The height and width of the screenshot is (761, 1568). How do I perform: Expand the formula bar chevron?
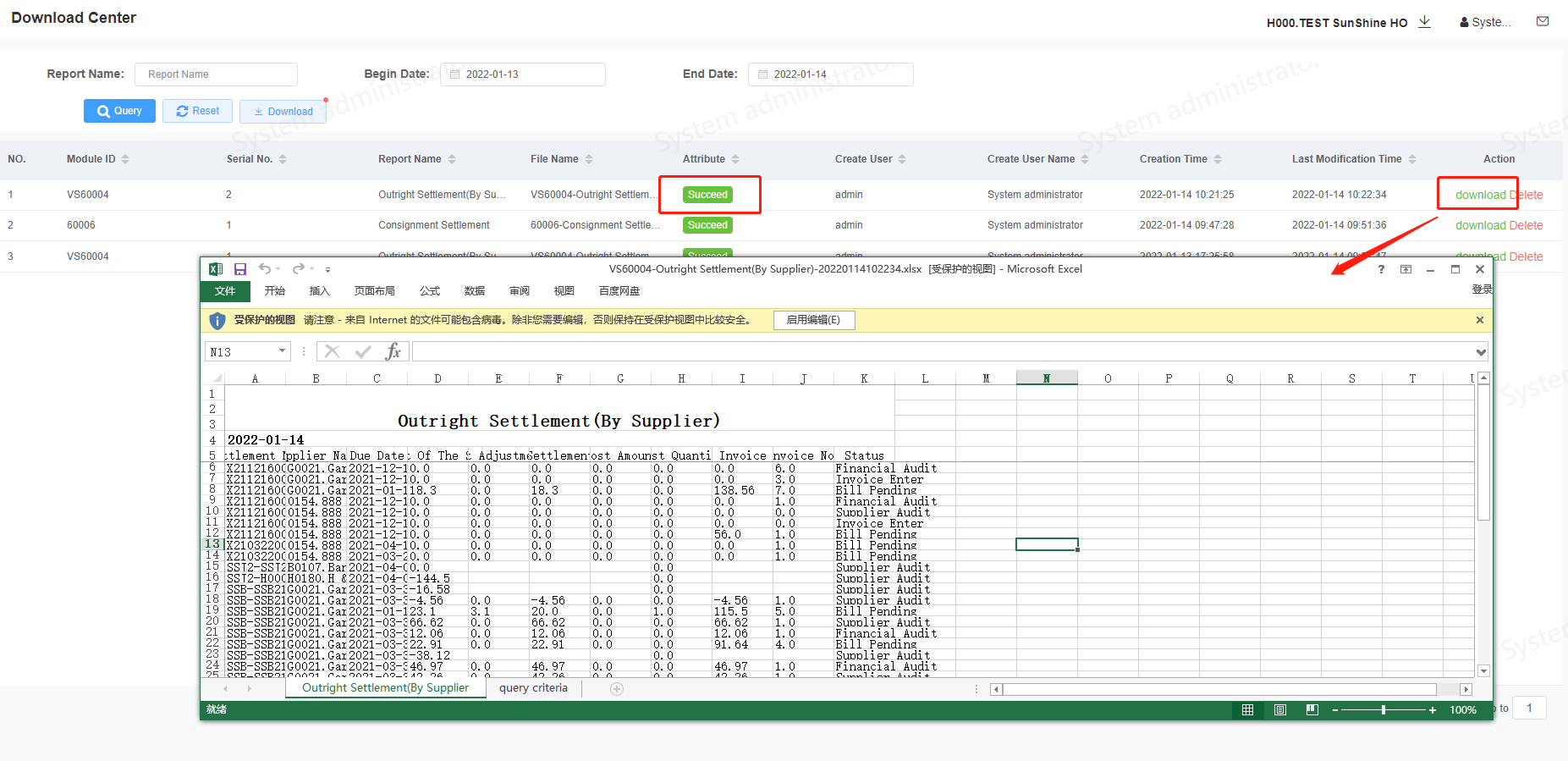1481,352
